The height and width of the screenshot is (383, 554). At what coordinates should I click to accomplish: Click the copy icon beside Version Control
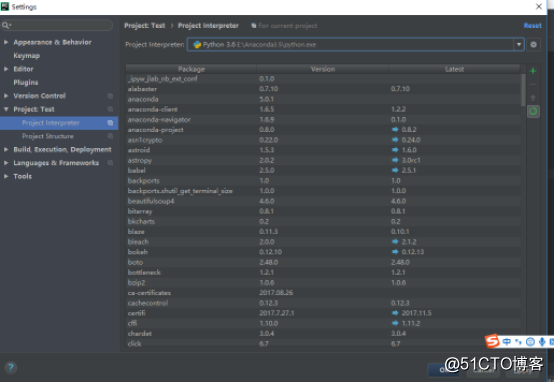pos(110,96)
